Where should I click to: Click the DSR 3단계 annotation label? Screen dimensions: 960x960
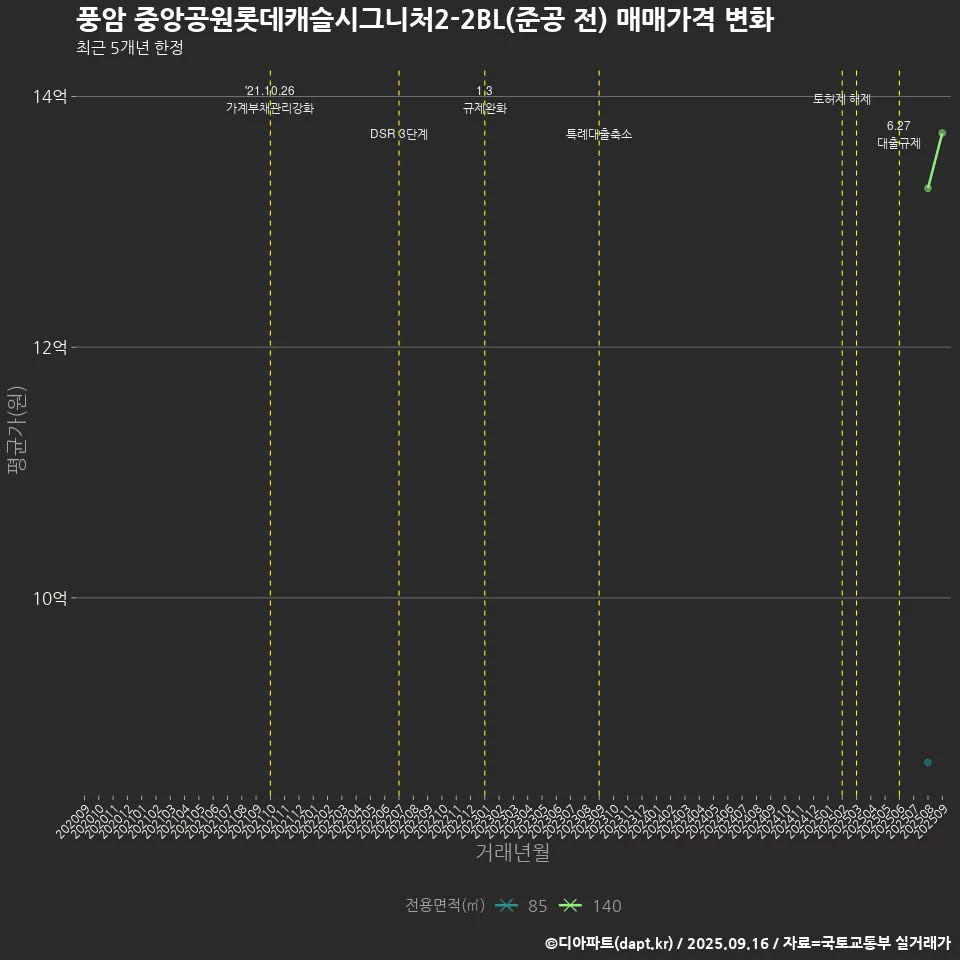coord(399,133)
